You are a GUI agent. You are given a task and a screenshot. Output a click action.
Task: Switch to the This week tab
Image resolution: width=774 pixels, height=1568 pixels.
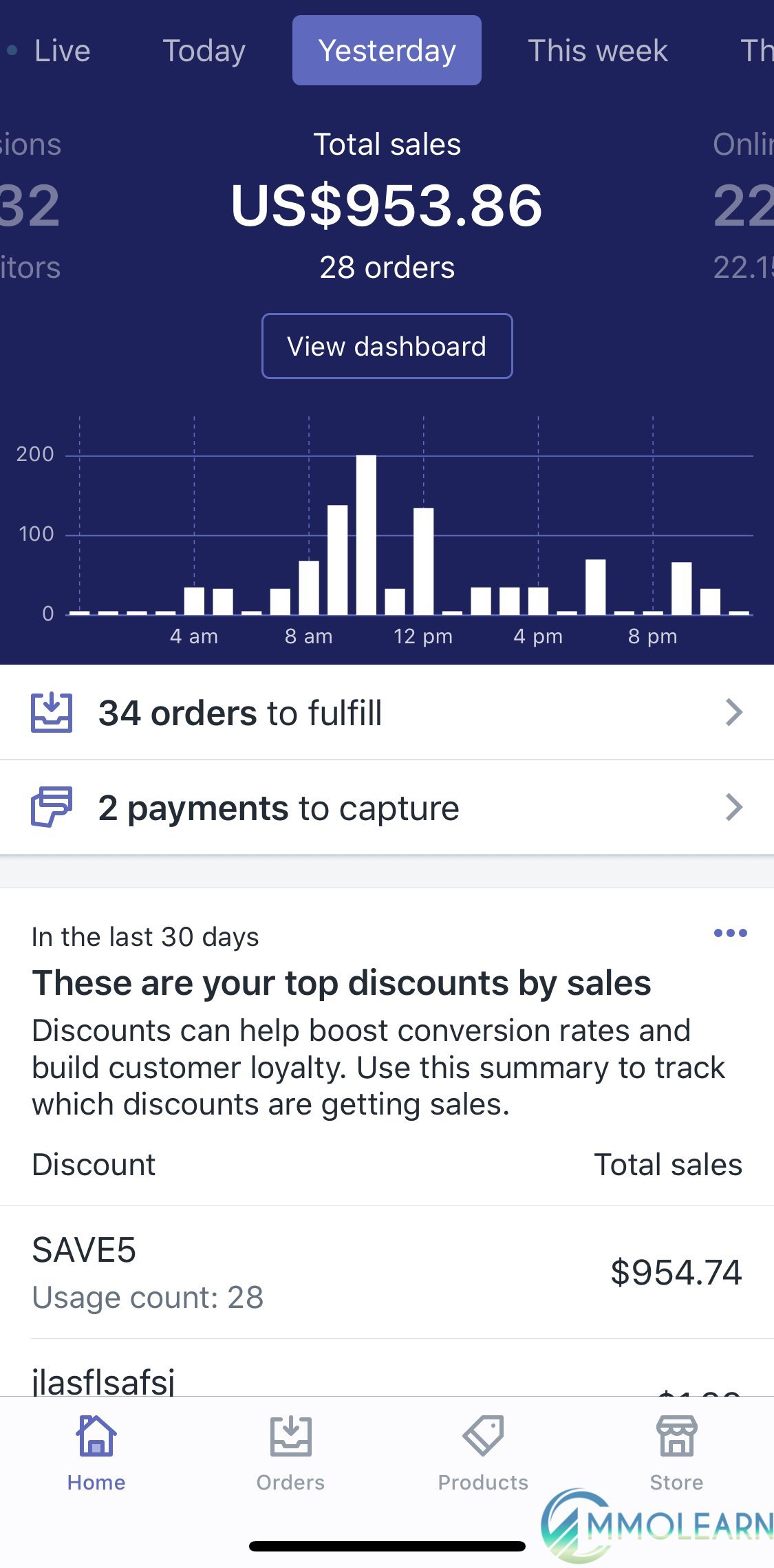598,51
